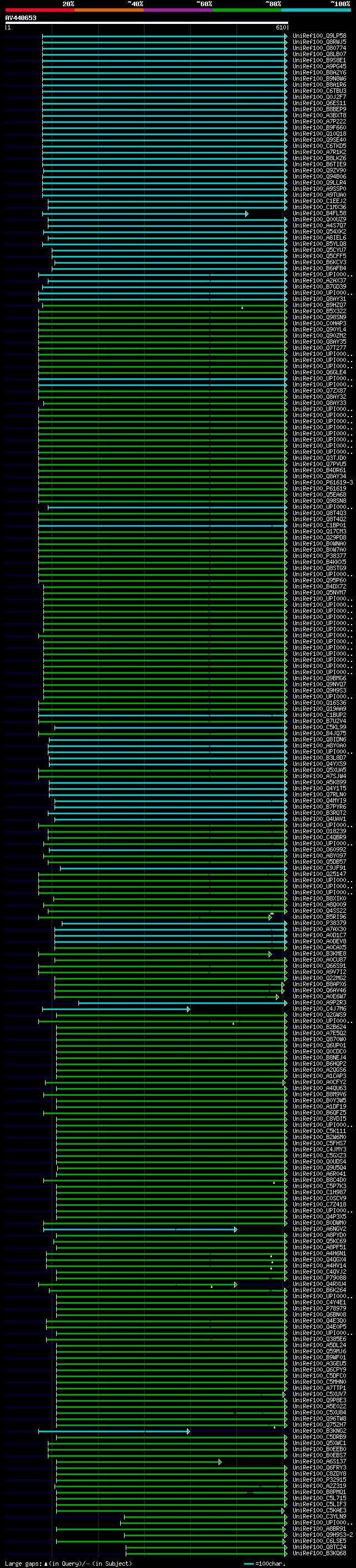Select the UniRef100_B5RI96 label
This screenshot has height=1568, width=356.
point(319,917)
